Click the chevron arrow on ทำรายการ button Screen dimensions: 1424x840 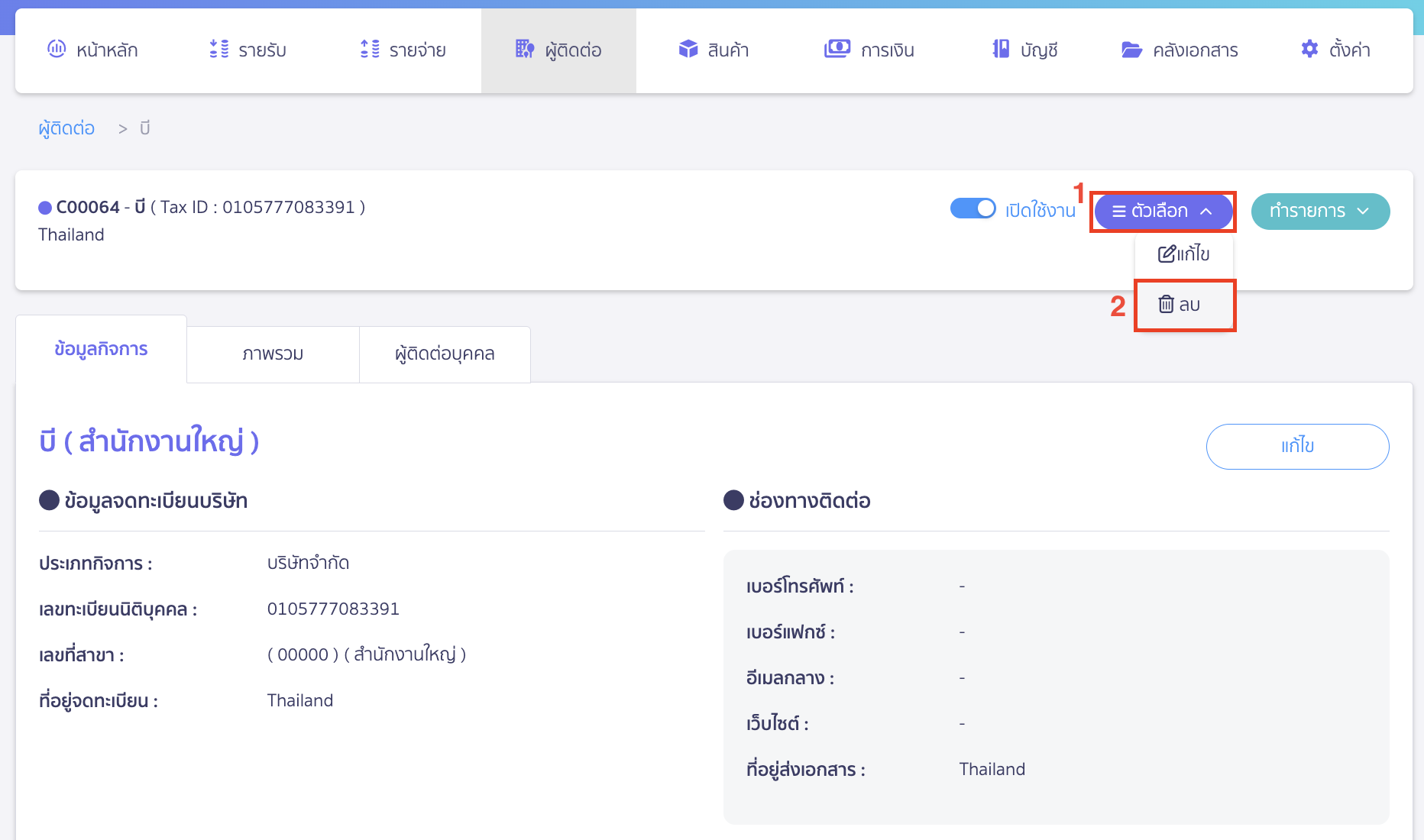point(1364,212)
